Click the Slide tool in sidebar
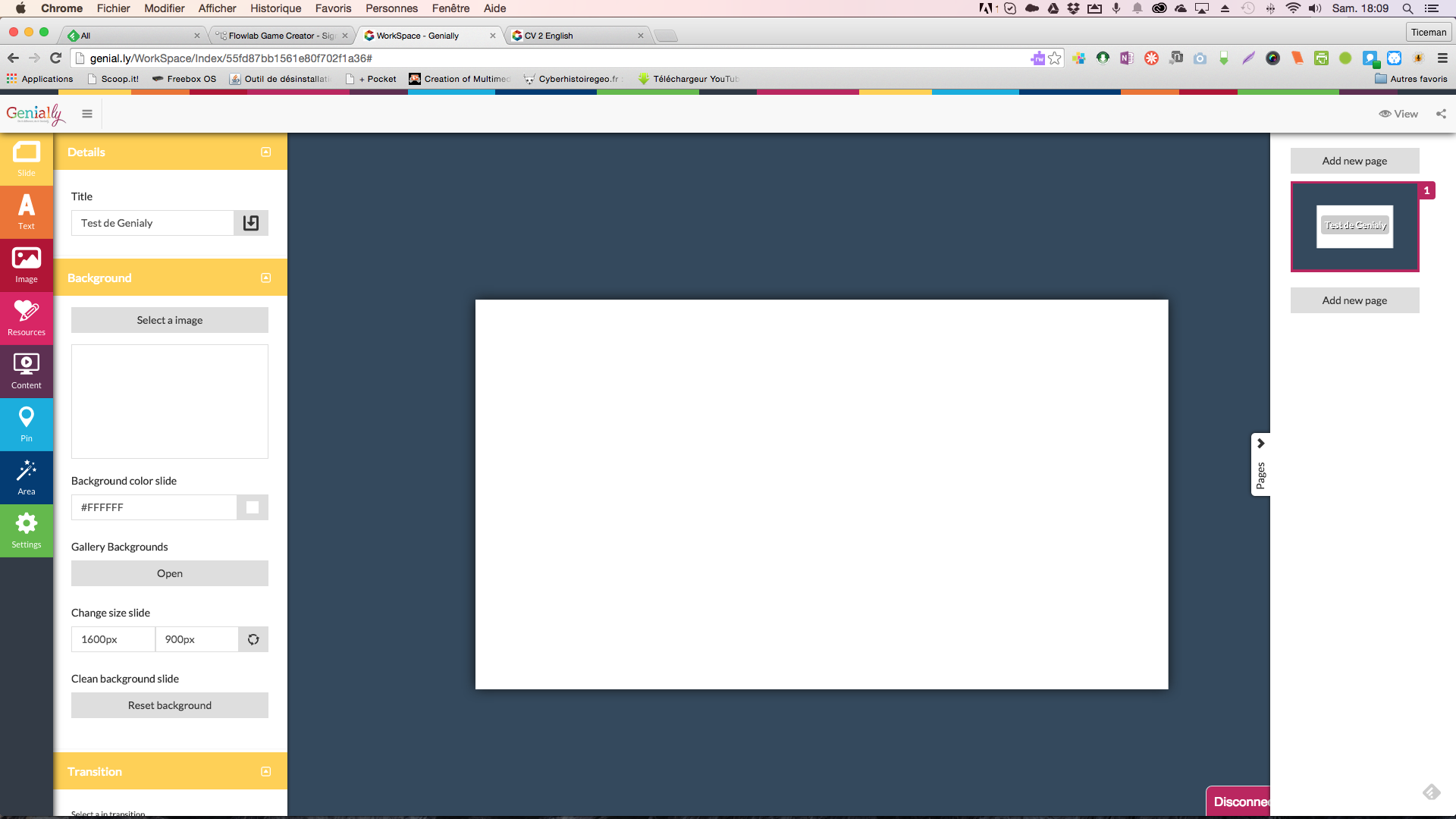The image size is (1456, 819). pyautogui.click(x=27, y=158)
